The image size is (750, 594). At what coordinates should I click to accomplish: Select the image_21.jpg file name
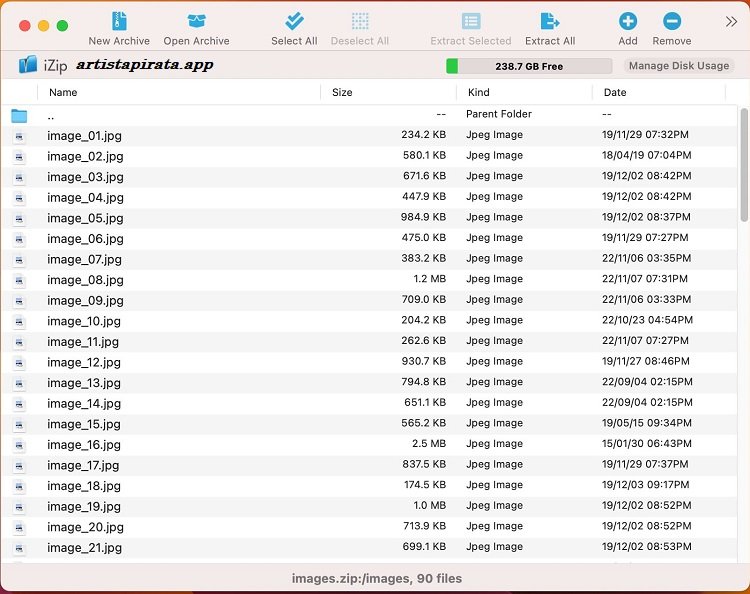(x=84, y=548)
